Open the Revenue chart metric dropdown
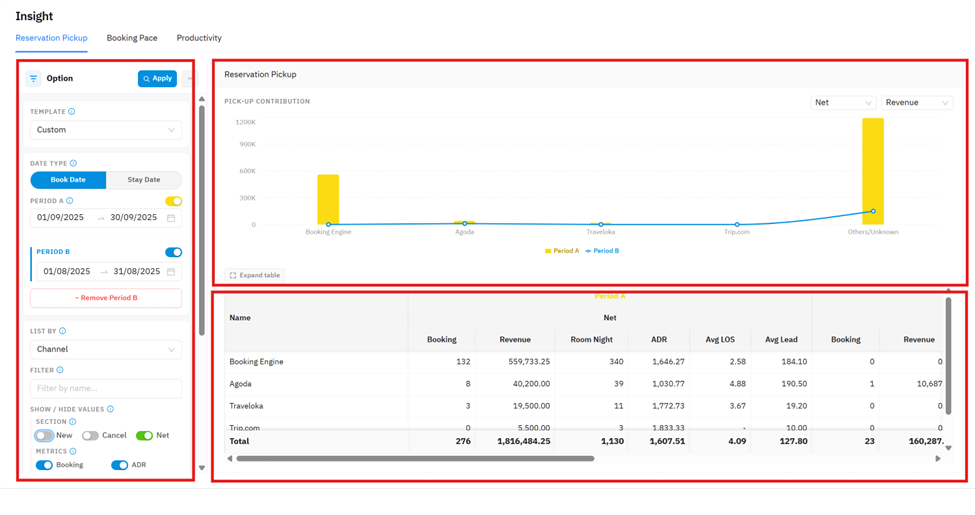The image size is (975, 515). click(917, 103)
